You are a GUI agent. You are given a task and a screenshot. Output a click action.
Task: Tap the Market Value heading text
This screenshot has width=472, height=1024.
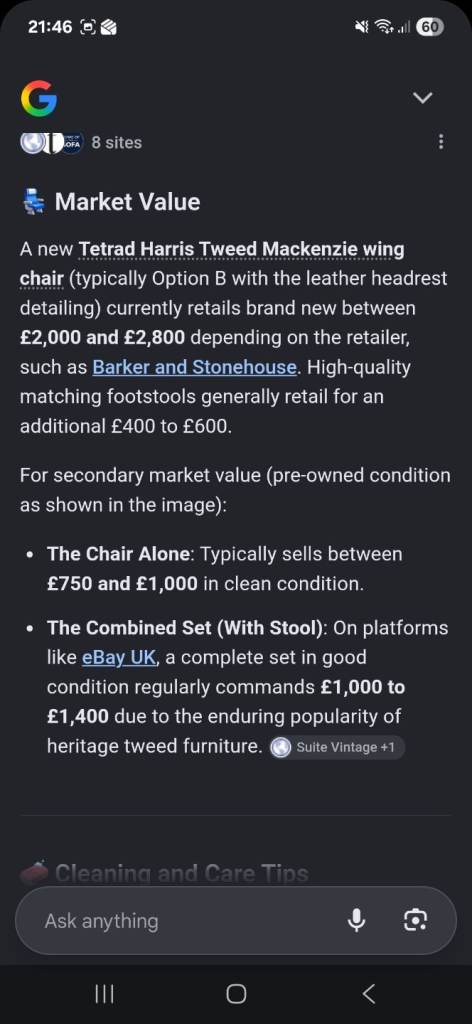(127, 202)
